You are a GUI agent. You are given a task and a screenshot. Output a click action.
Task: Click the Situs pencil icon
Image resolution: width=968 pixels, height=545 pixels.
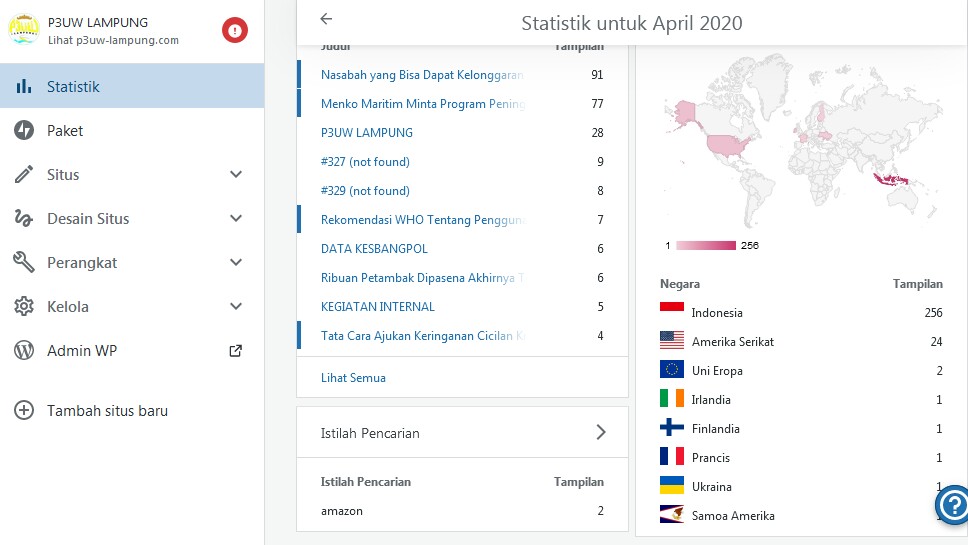click(24, 175)
